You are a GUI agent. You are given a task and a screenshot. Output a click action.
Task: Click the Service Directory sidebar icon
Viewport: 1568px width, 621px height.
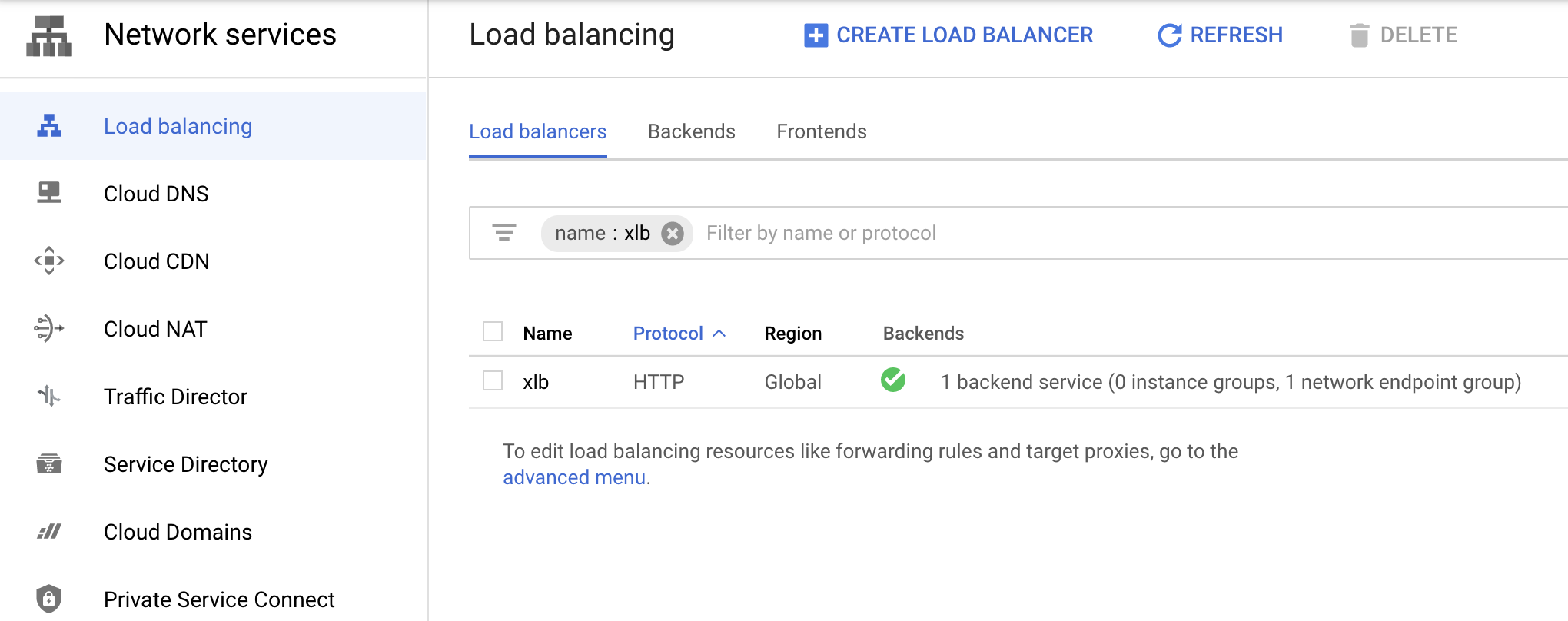[x=49, y=463]
